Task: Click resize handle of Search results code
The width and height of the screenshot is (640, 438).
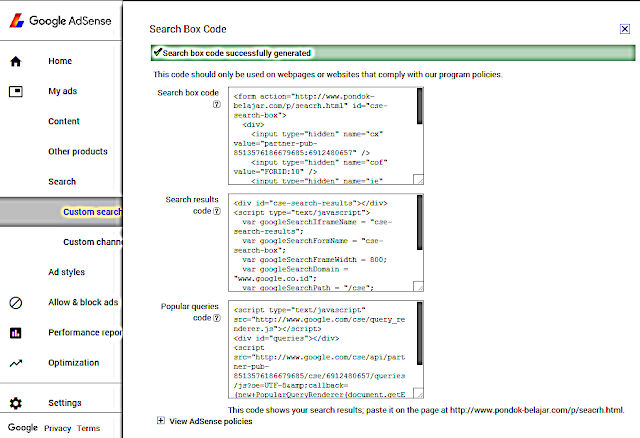Action: [x=418, y=286]
